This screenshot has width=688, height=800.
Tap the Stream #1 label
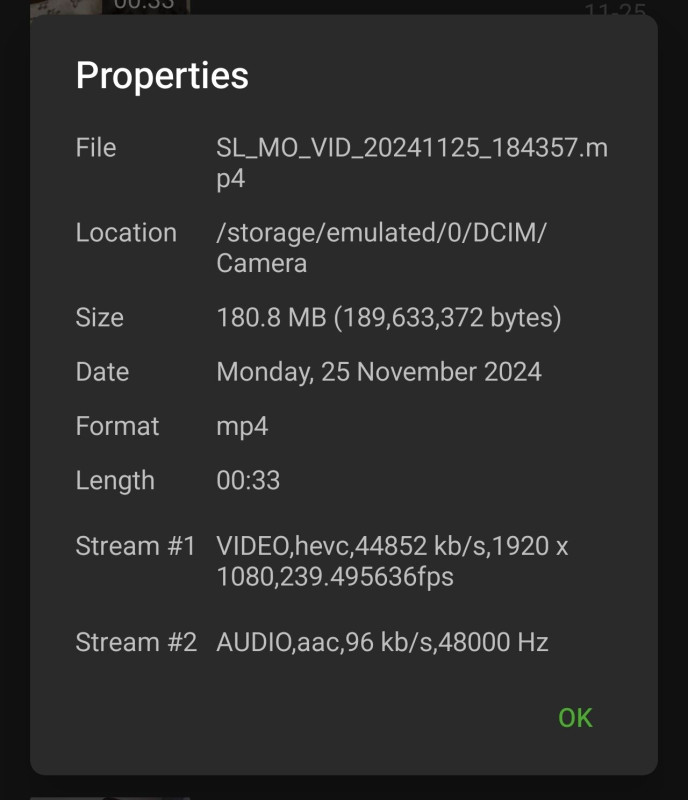[135, 546]
